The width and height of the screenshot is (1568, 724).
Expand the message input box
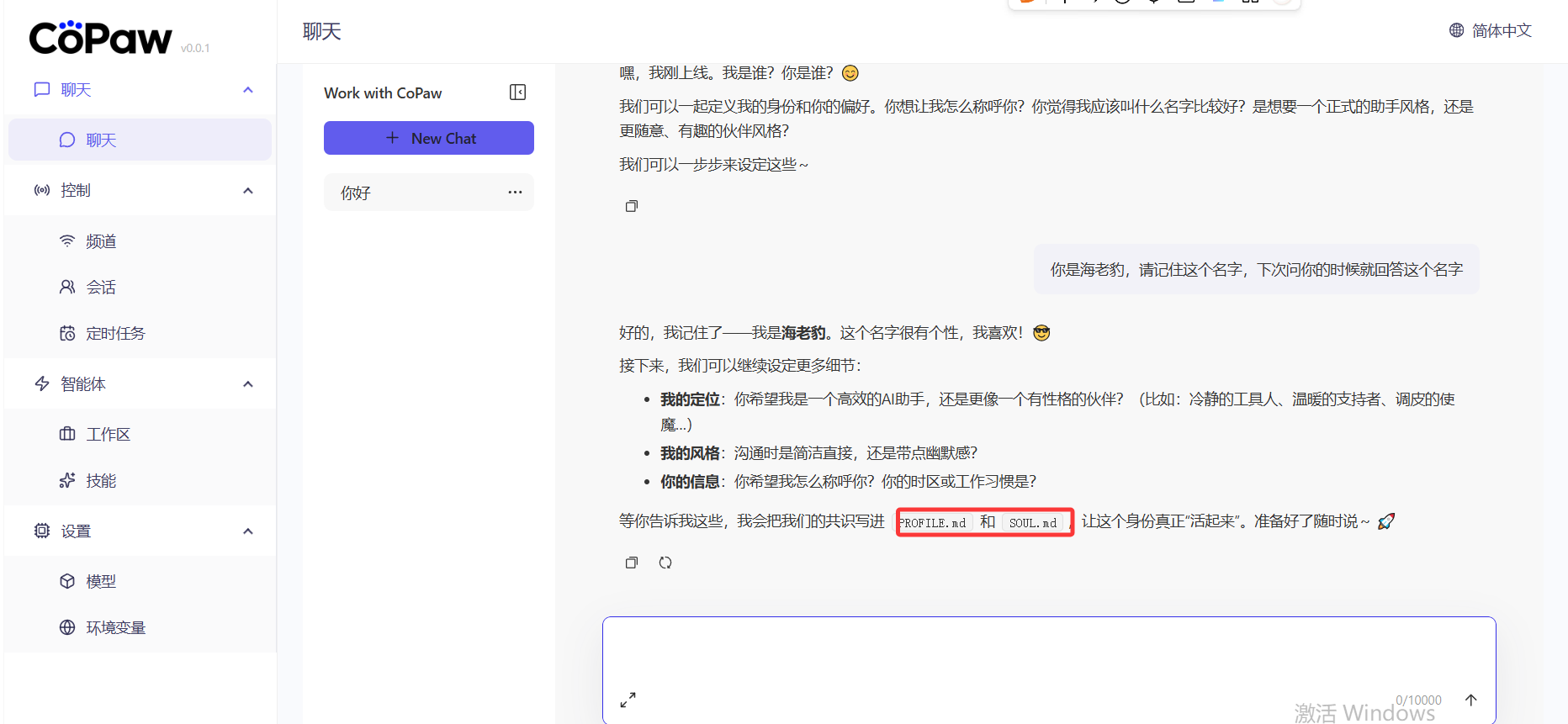pos(628,700)
